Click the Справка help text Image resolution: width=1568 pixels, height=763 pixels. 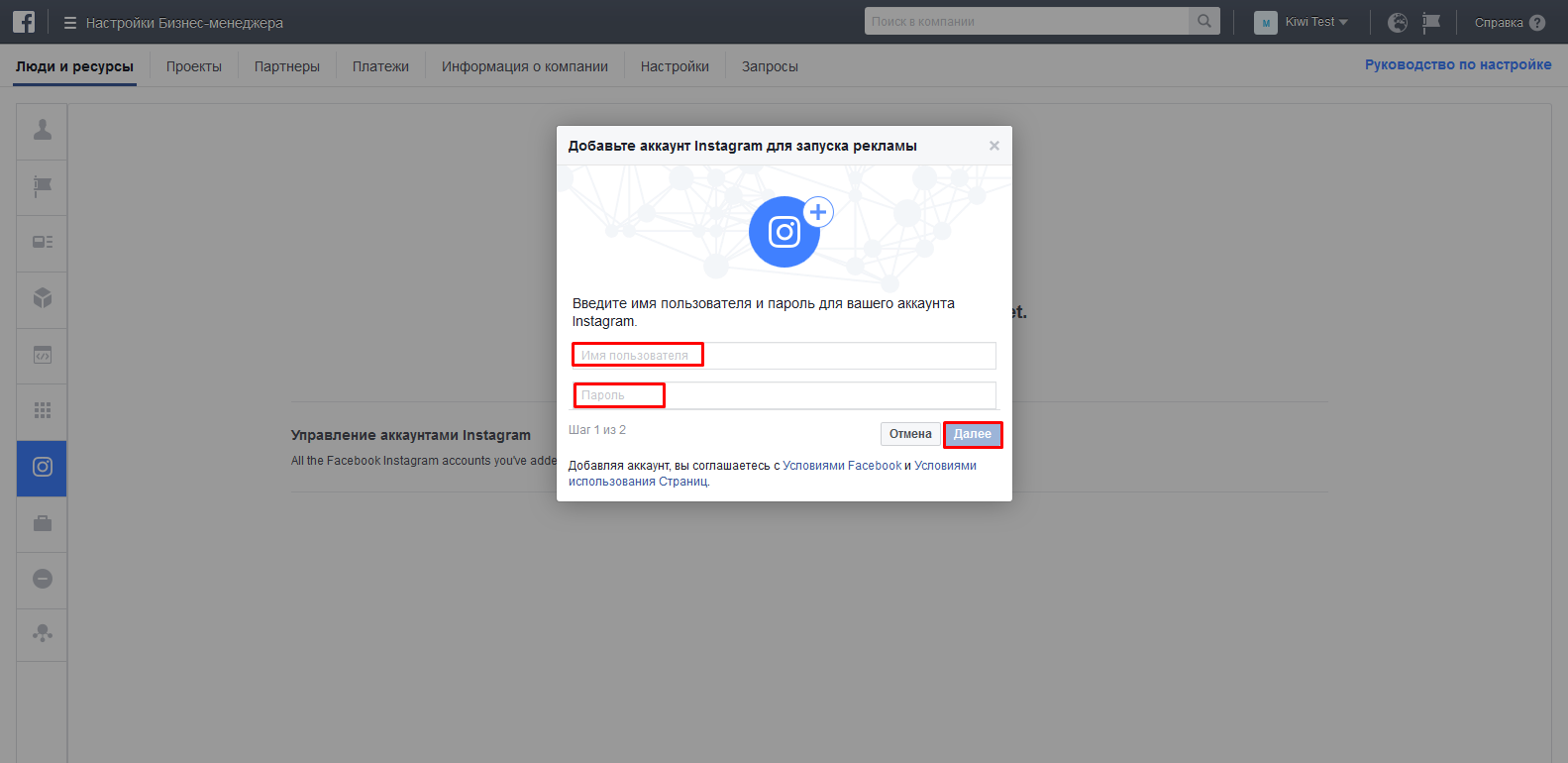(1499, 23)
